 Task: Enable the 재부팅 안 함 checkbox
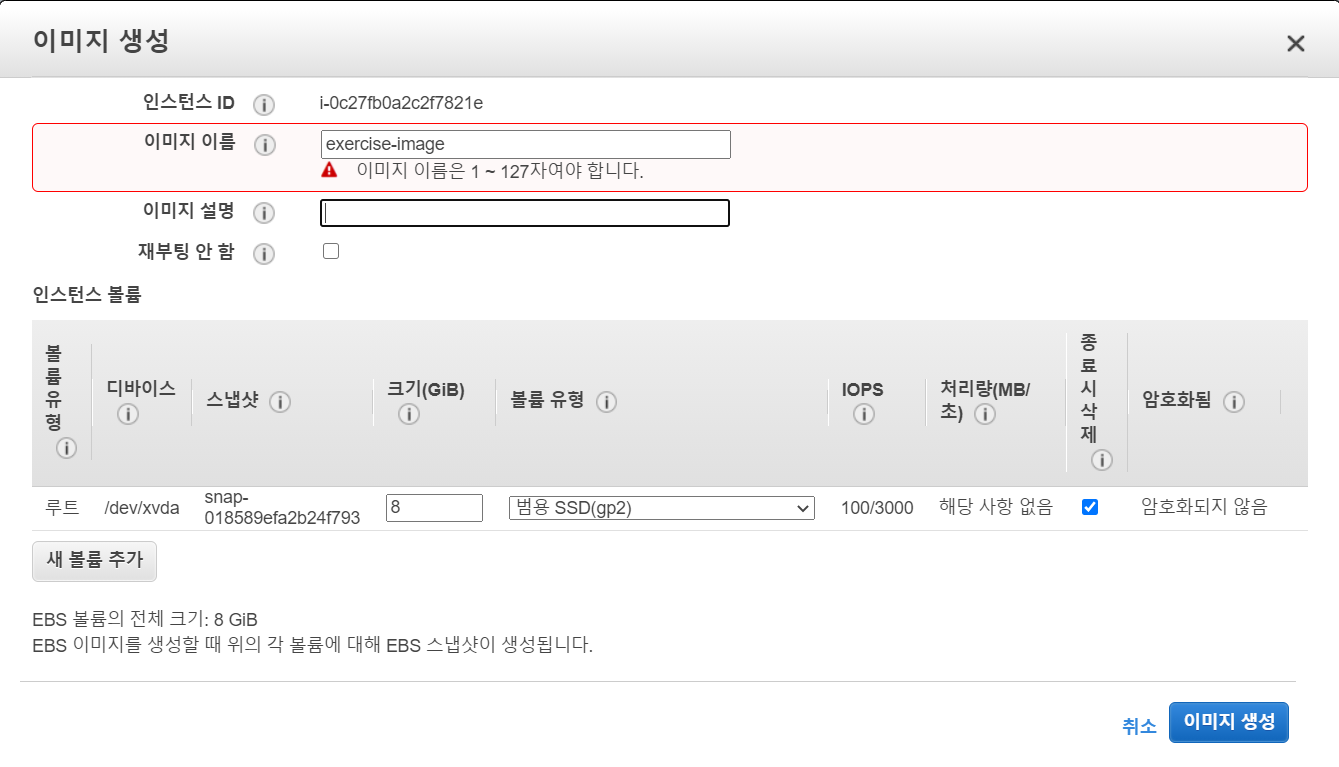click(x=331, y=252)
